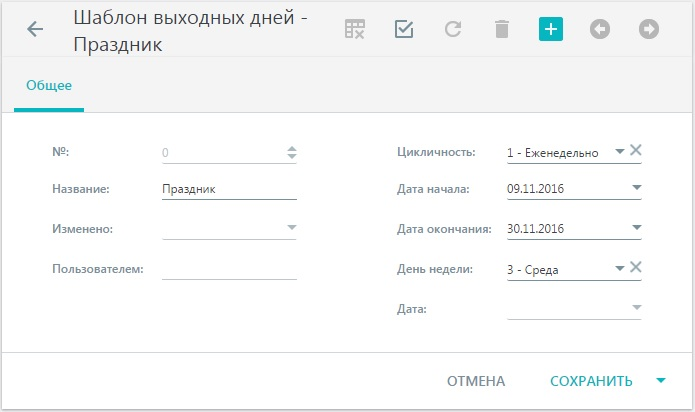Screen dimensions: 695x412
Task: Click the table delete icon in header
Action: point(355,29)
